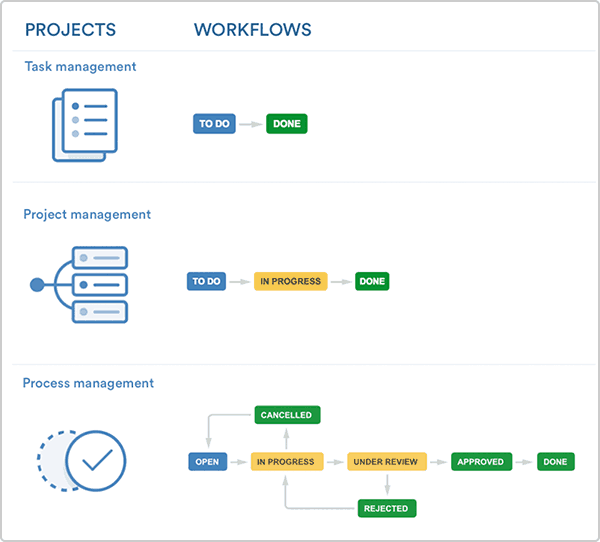Click the UNDER REVIEW status box

click(x=387, y=462)
